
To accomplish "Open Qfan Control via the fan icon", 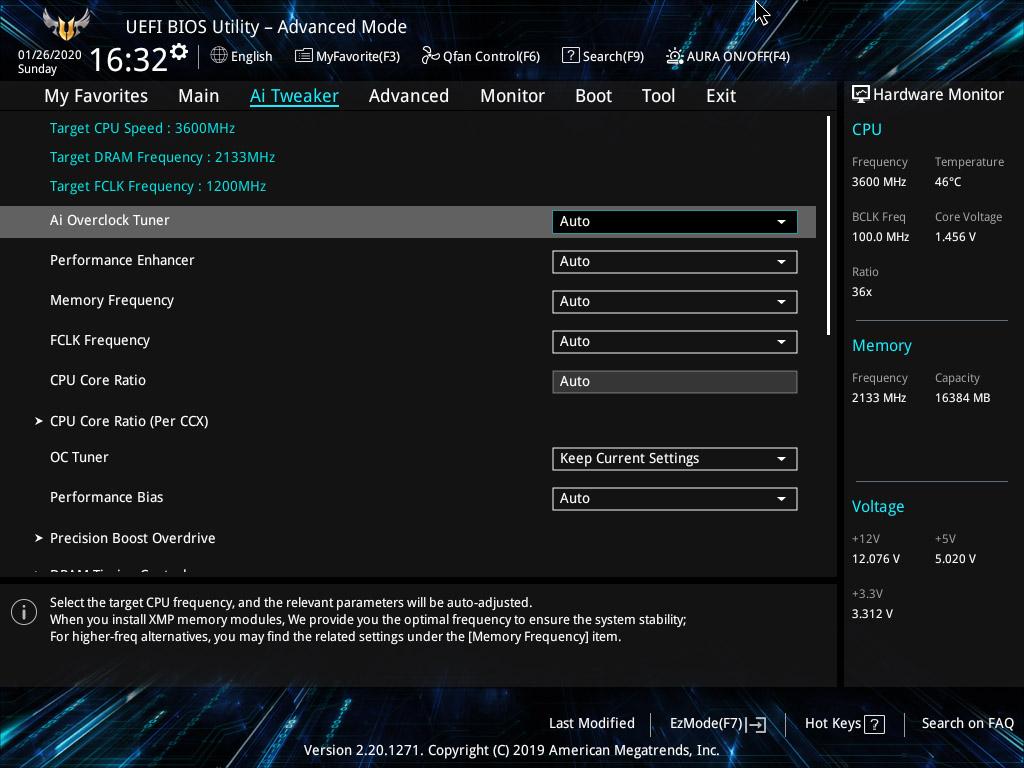I will pyautogui.click(x=430, y=56).
